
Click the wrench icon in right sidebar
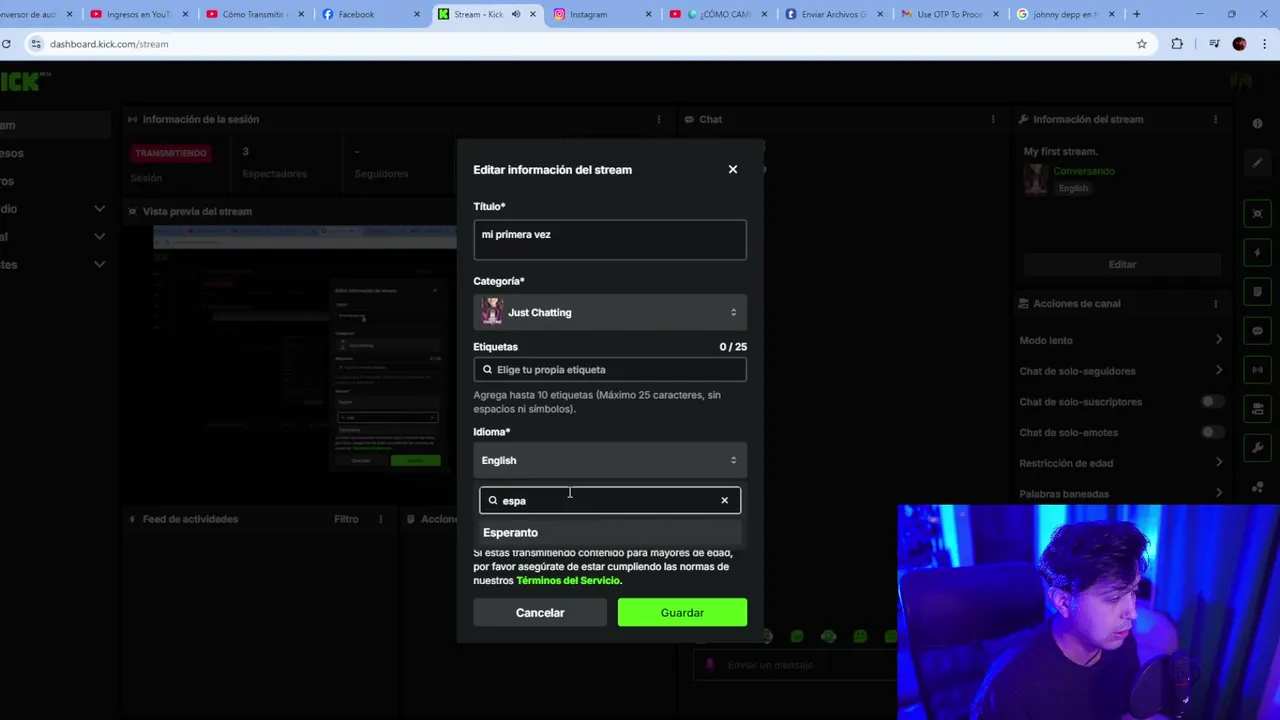(1258, 448)
